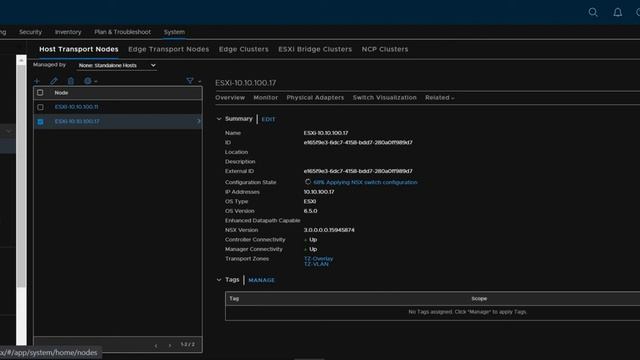Click the 1-2 / 2 page counter
Viewport: 640px width, 360px height.
click(188, 344)
